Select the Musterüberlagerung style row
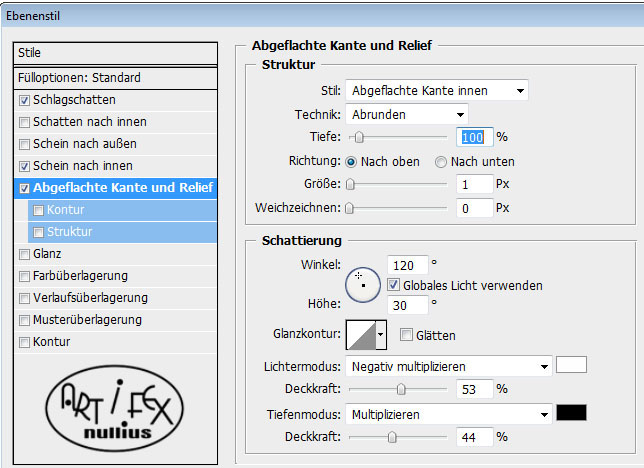The image size is (644, 468). pos(115,320)
